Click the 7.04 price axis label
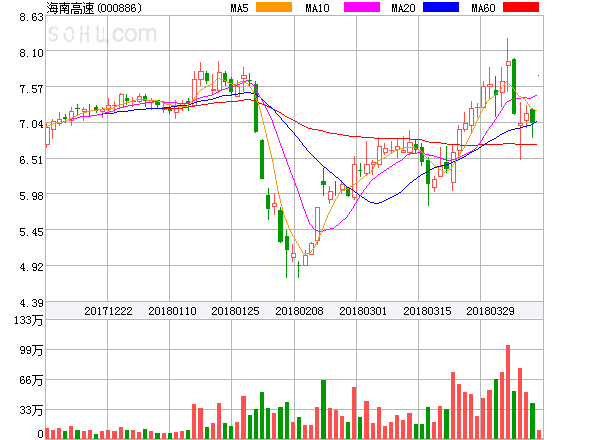 click(32, 124)
